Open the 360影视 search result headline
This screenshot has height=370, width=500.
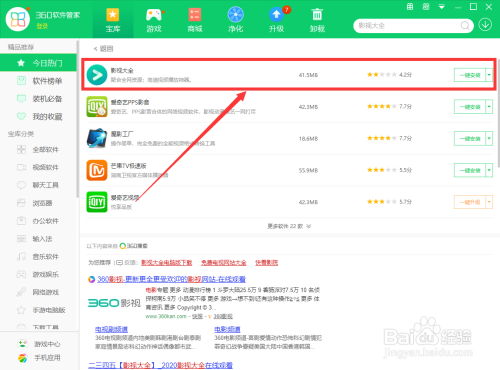click(x=171, y=279)
